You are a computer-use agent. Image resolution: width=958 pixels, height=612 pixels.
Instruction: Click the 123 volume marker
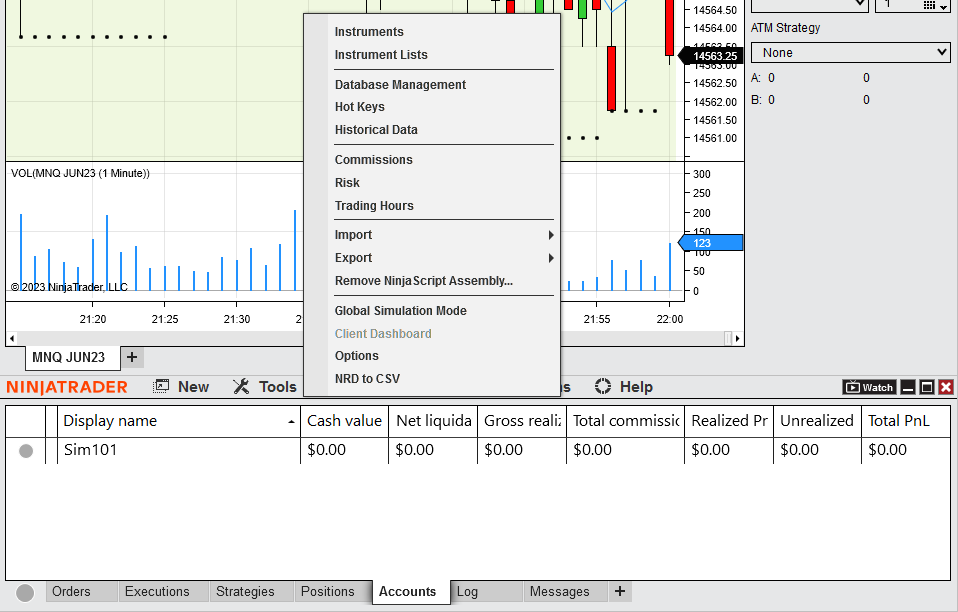(x=711, y=243)
